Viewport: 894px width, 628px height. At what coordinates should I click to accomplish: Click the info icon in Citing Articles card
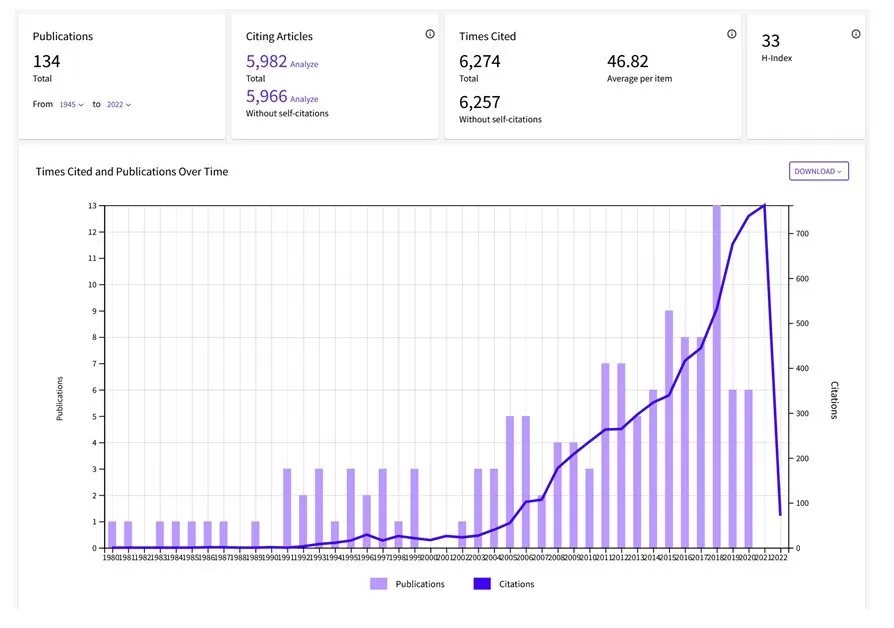430,34
